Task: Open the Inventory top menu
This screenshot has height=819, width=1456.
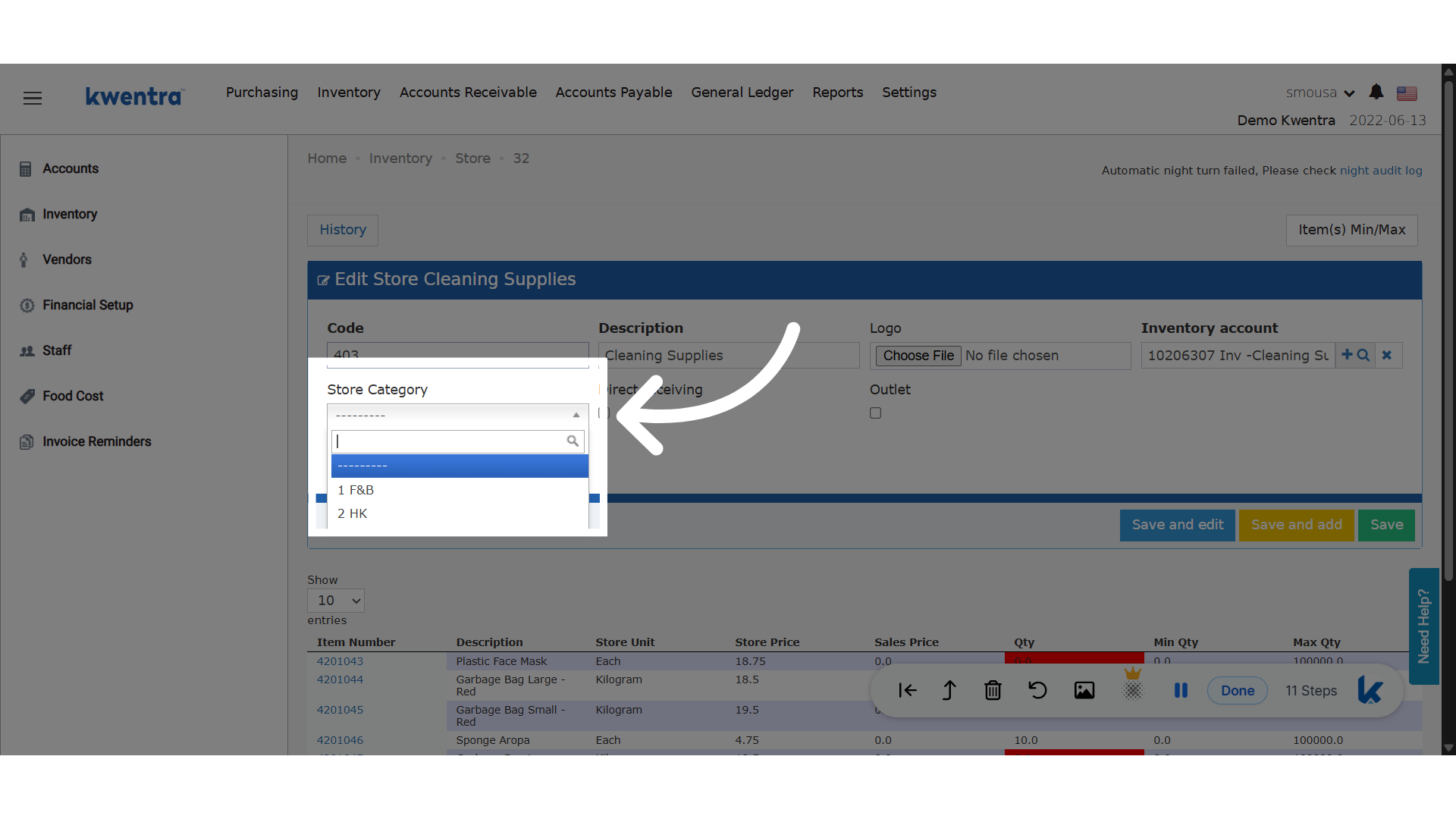Action: pos(349,93)
